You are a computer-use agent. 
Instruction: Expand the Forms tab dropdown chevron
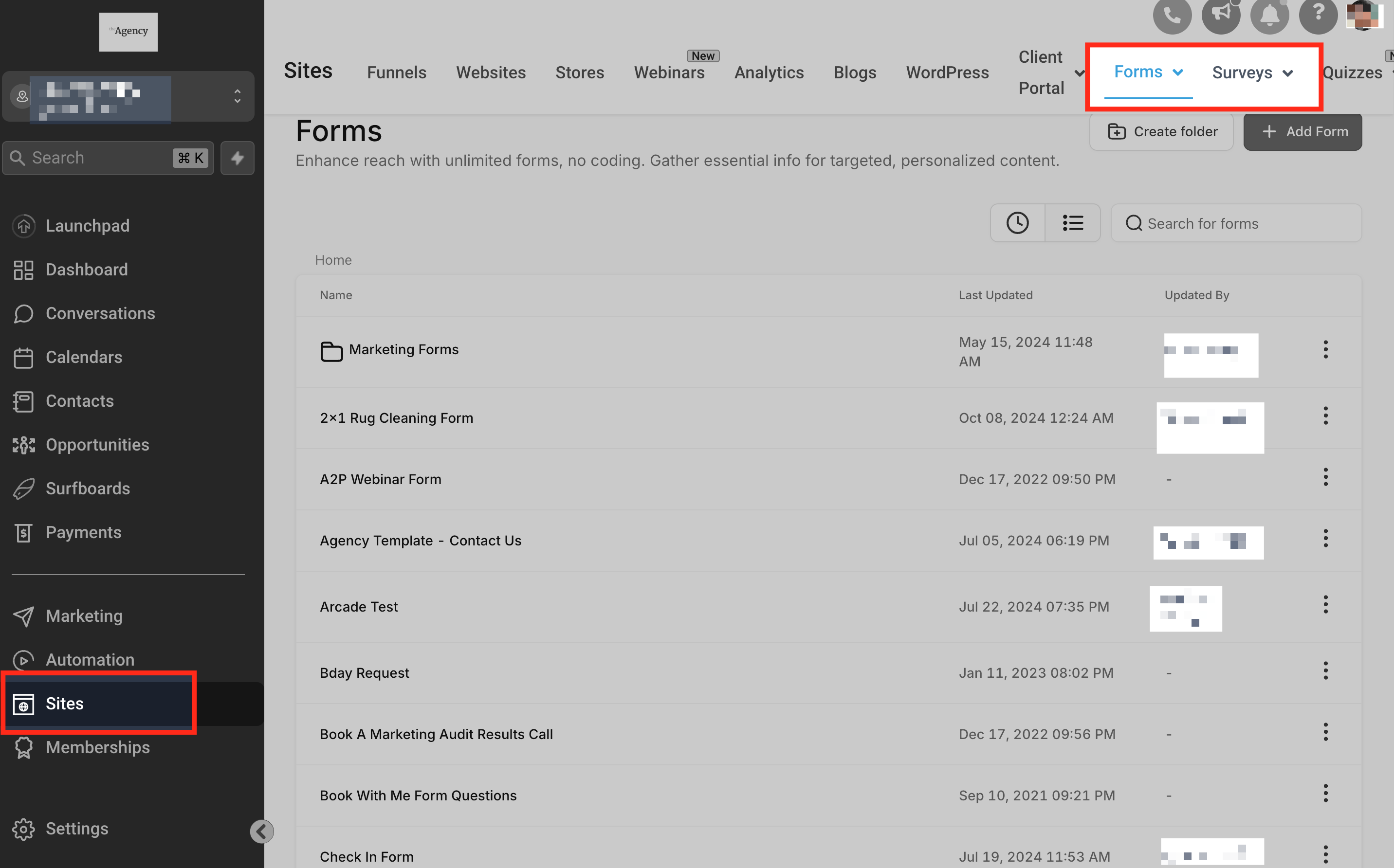(1177, 72)
